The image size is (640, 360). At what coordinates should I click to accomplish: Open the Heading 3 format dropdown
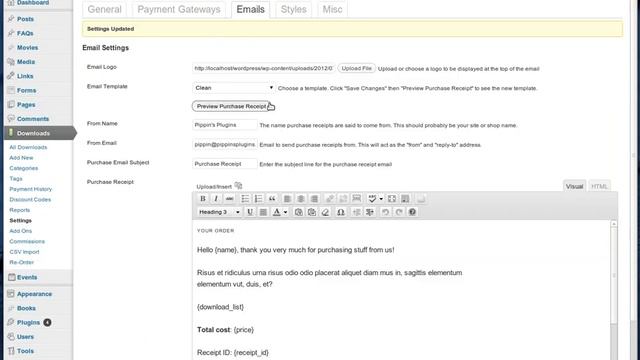point(220,212)
